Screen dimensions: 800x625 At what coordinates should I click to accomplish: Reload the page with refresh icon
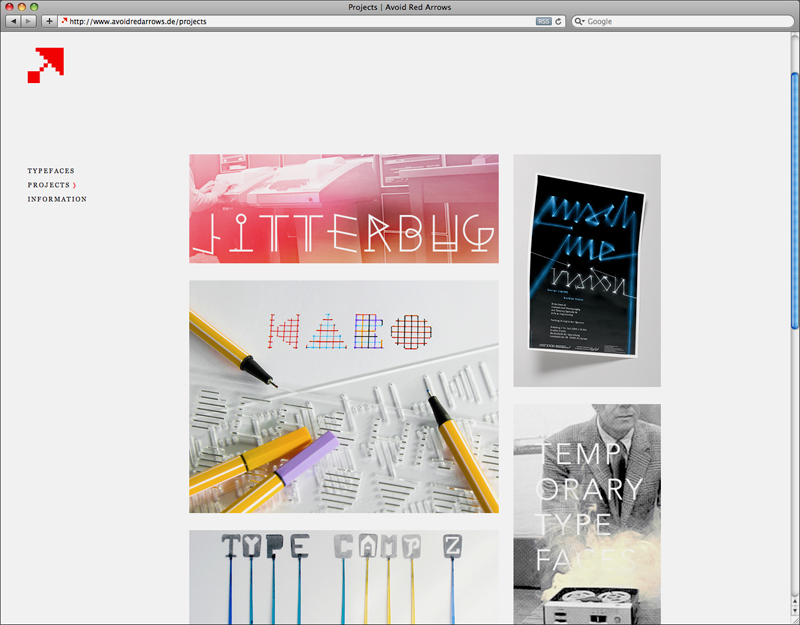click(558, 21)
